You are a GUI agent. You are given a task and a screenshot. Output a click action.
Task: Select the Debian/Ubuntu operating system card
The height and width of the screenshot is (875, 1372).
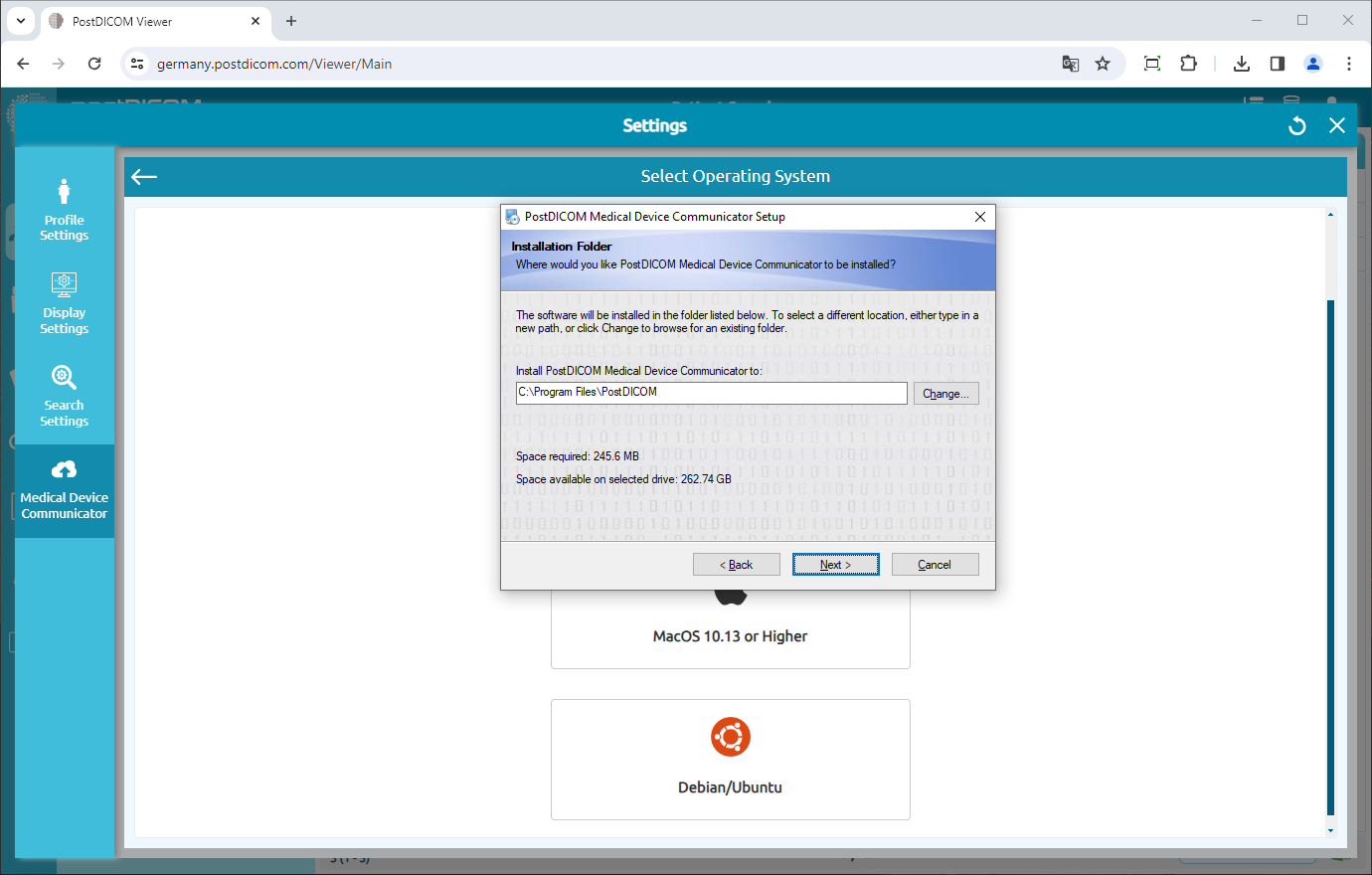tap(730, 760)
